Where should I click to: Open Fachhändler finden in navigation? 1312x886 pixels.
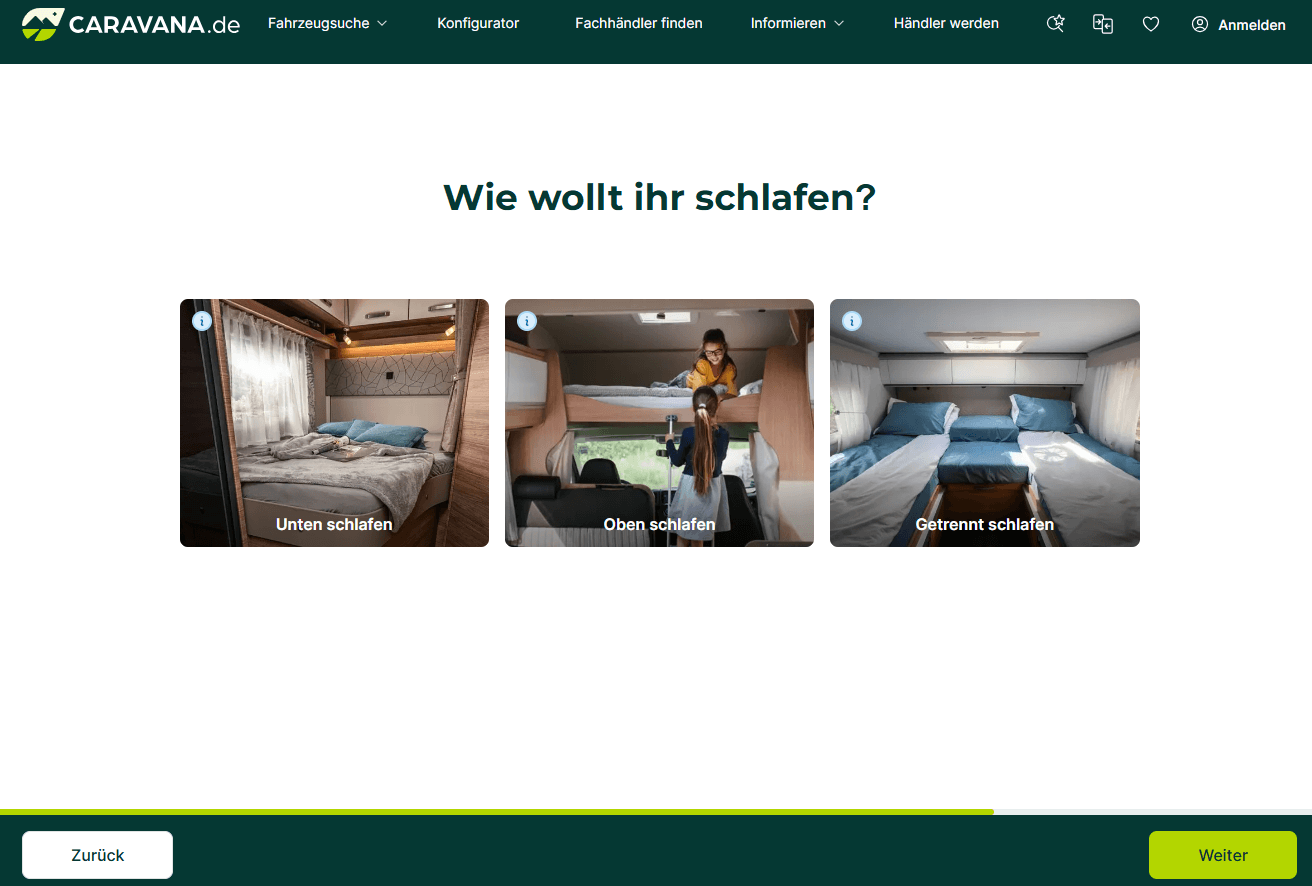point(639,23)
